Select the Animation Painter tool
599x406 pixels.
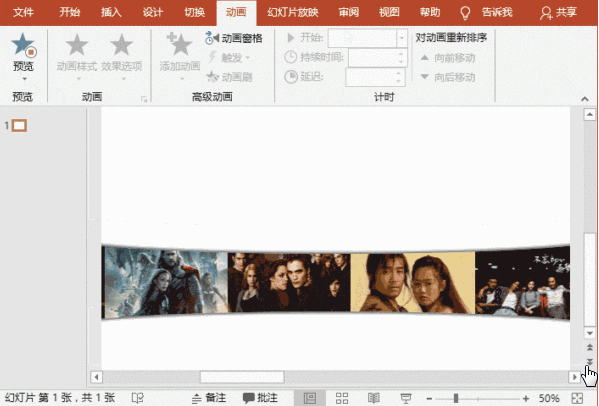[229, 77]
